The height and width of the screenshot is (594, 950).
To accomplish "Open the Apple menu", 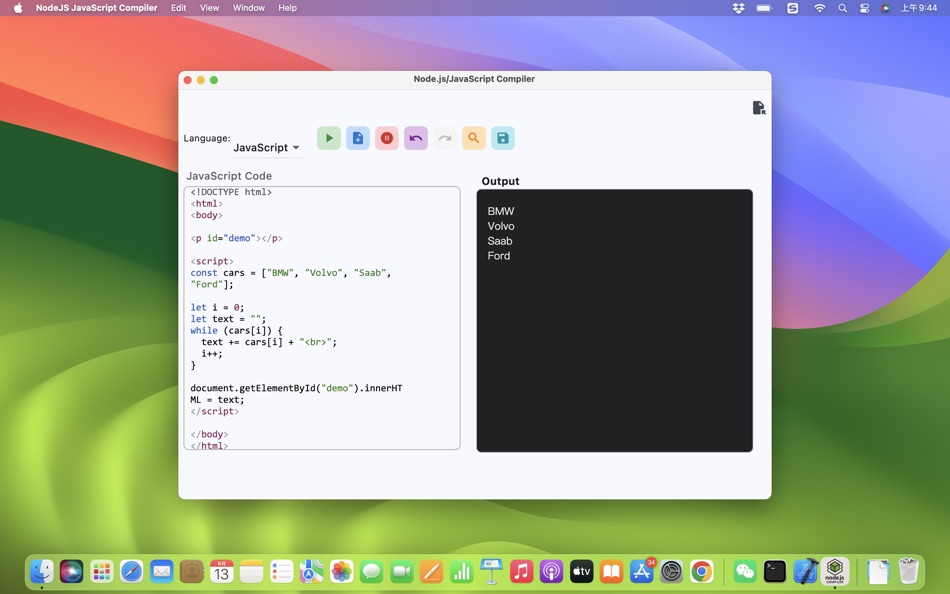I will (x=18, y=8).
